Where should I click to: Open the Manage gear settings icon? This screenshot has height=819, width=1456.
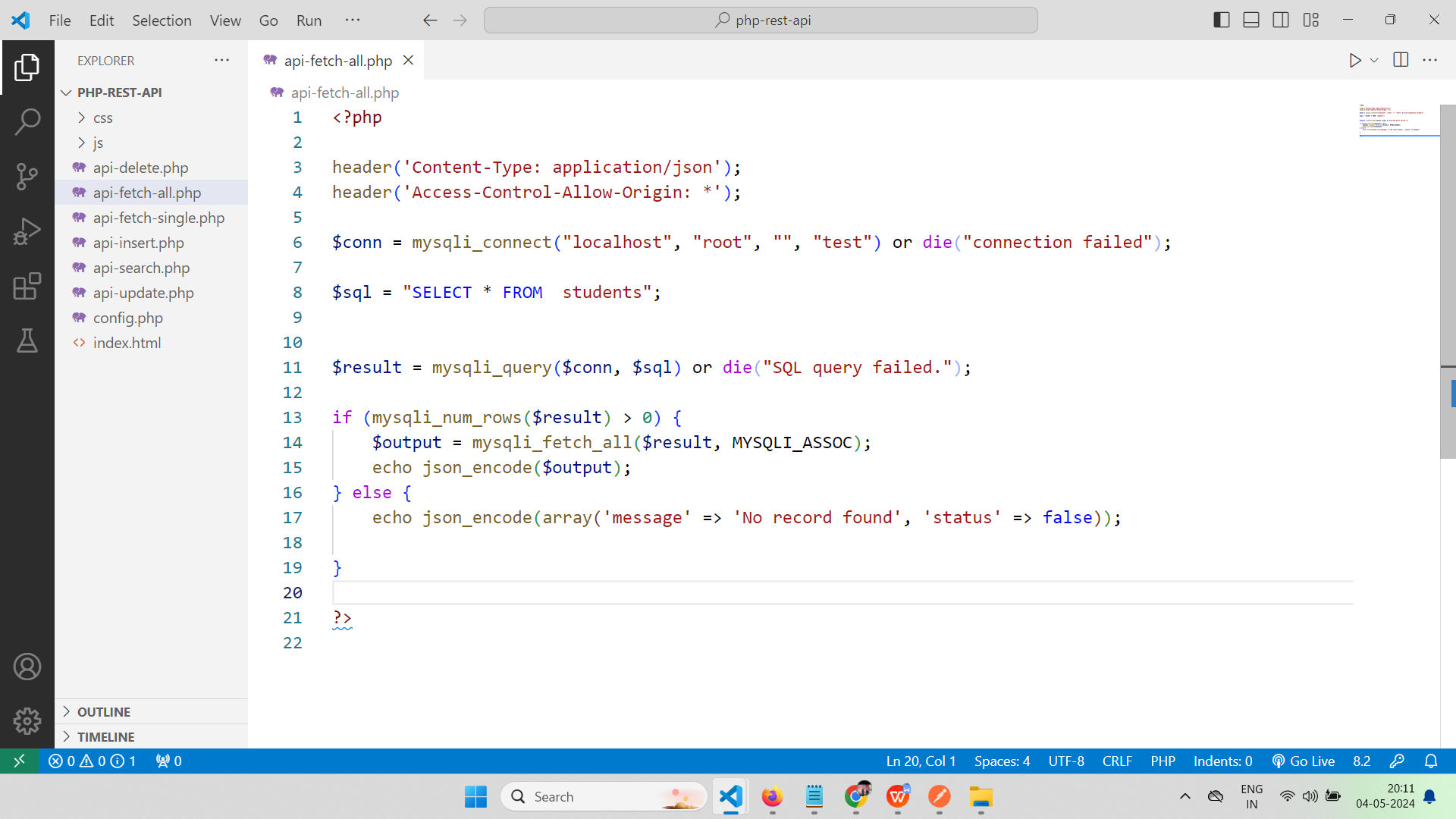(27, 721)
